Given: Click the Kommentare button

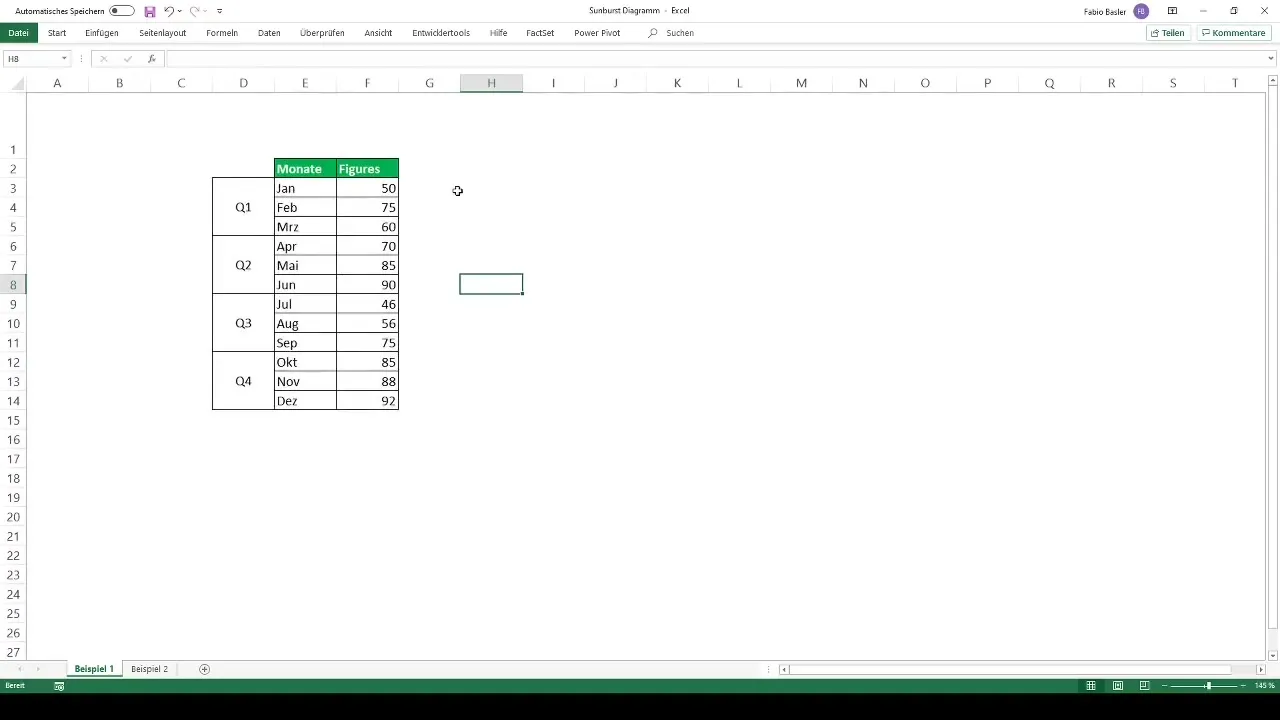Looking at the screenshot, I should coord(1234,33).
